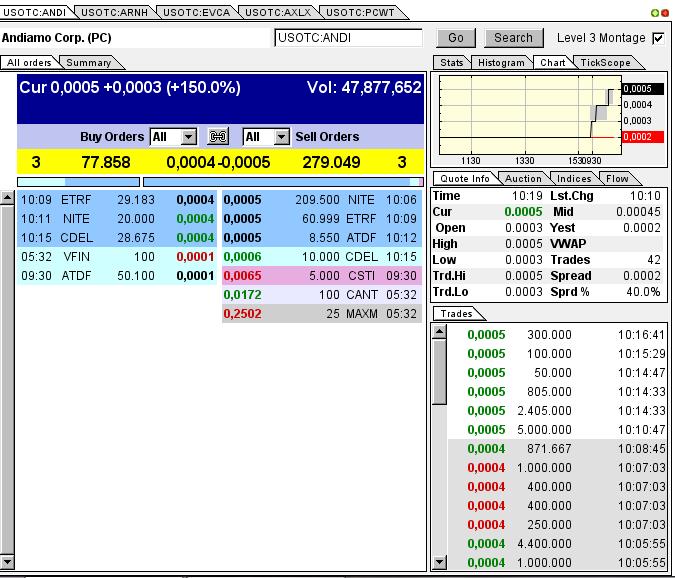Click the Trades list scrollbar thumb

[x=440, y=372]
